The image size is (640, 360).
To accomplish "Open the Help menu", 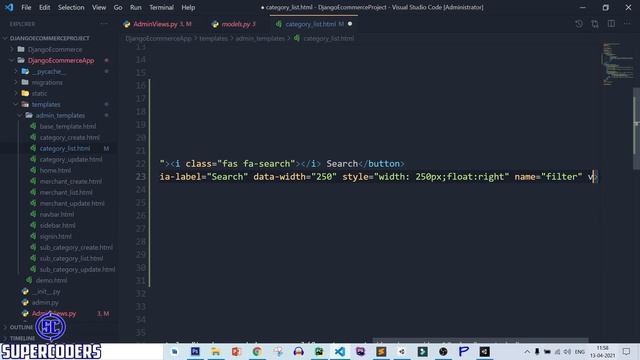I will [x=188, y=7].
